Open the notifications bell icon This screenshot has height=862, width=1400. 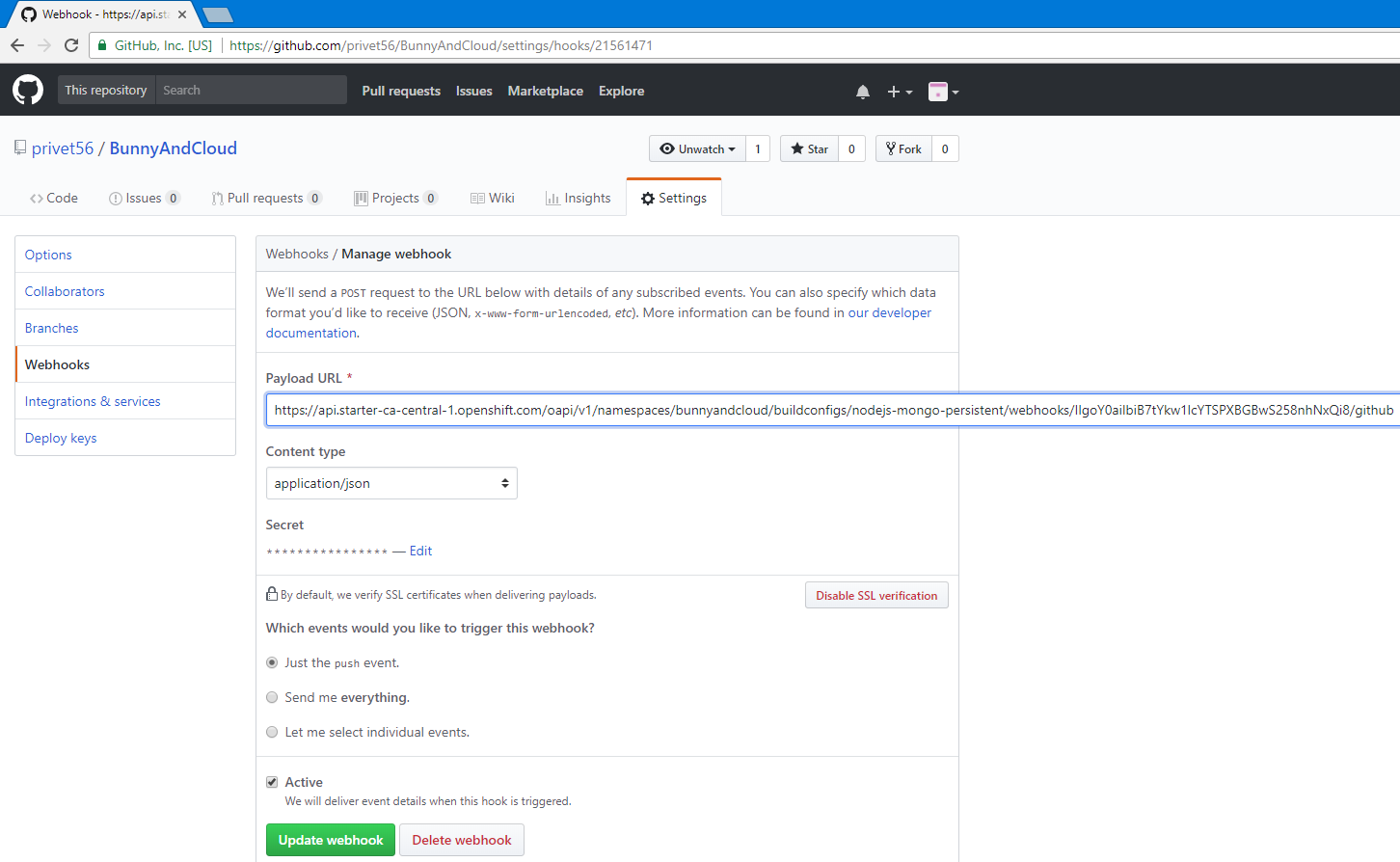pos(863,92)
